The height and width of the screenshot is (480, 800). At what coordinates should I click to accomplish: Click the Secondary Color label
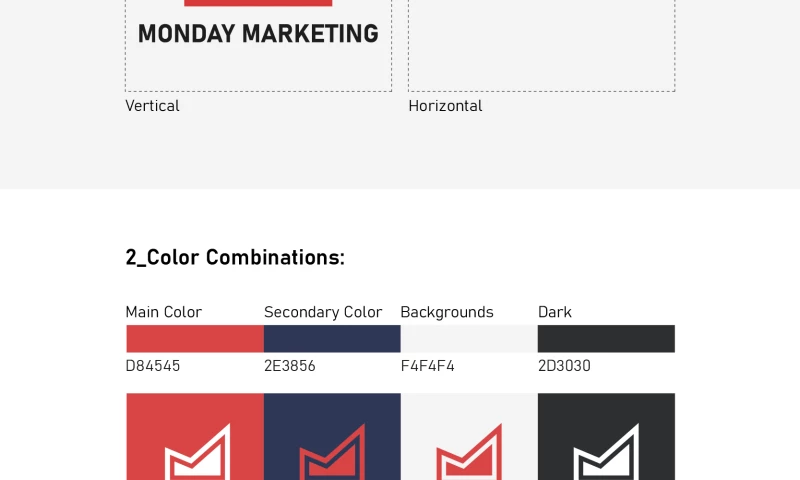pyautogui.click(x=323, y=312)
